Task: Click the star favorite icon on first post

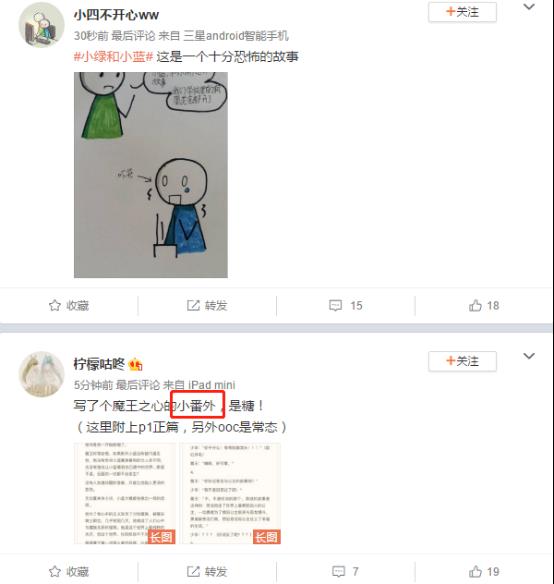Action: point(55,305)
